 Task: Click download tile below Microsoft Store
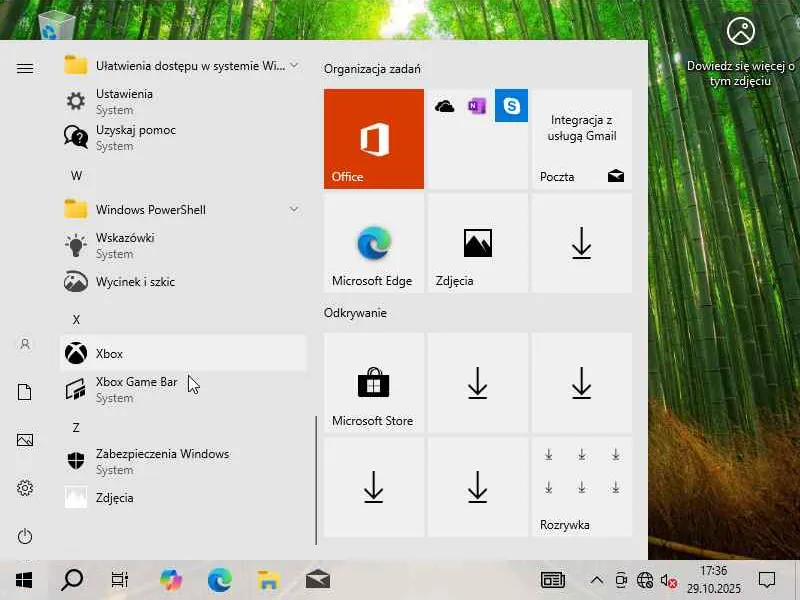click(x=373, y=487)
